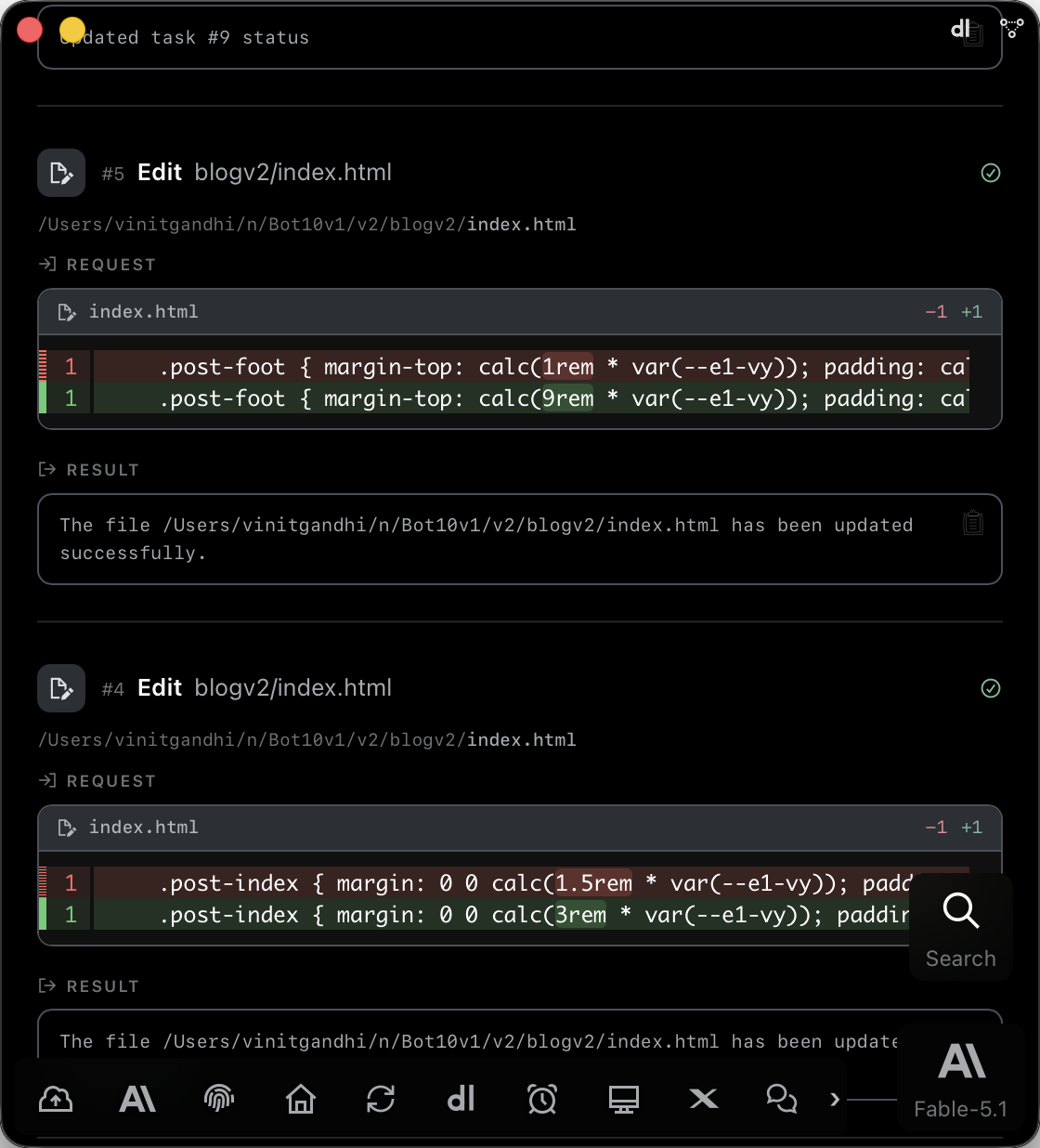The image size is (1040, 1148).
Task: Click the RESULT label under #5 Edit
Action: tap(89, 470)
